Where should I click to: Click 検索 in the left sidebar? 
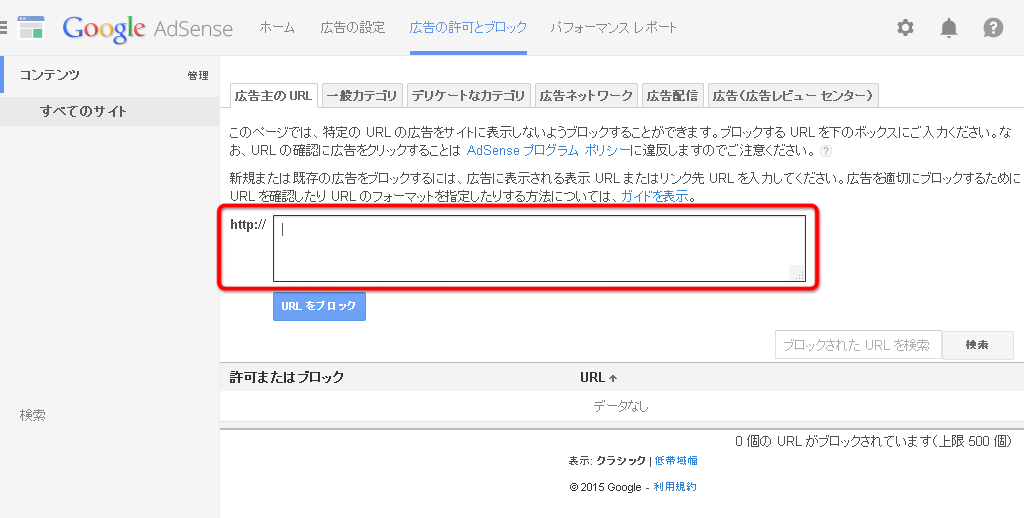pyautogui.click(x=33, y=415)
